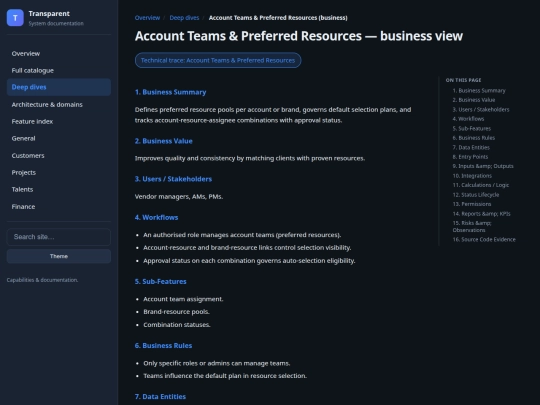
Task: Click the Transparent logo icon
Action: pyautogui.click(x=15, y=18)
